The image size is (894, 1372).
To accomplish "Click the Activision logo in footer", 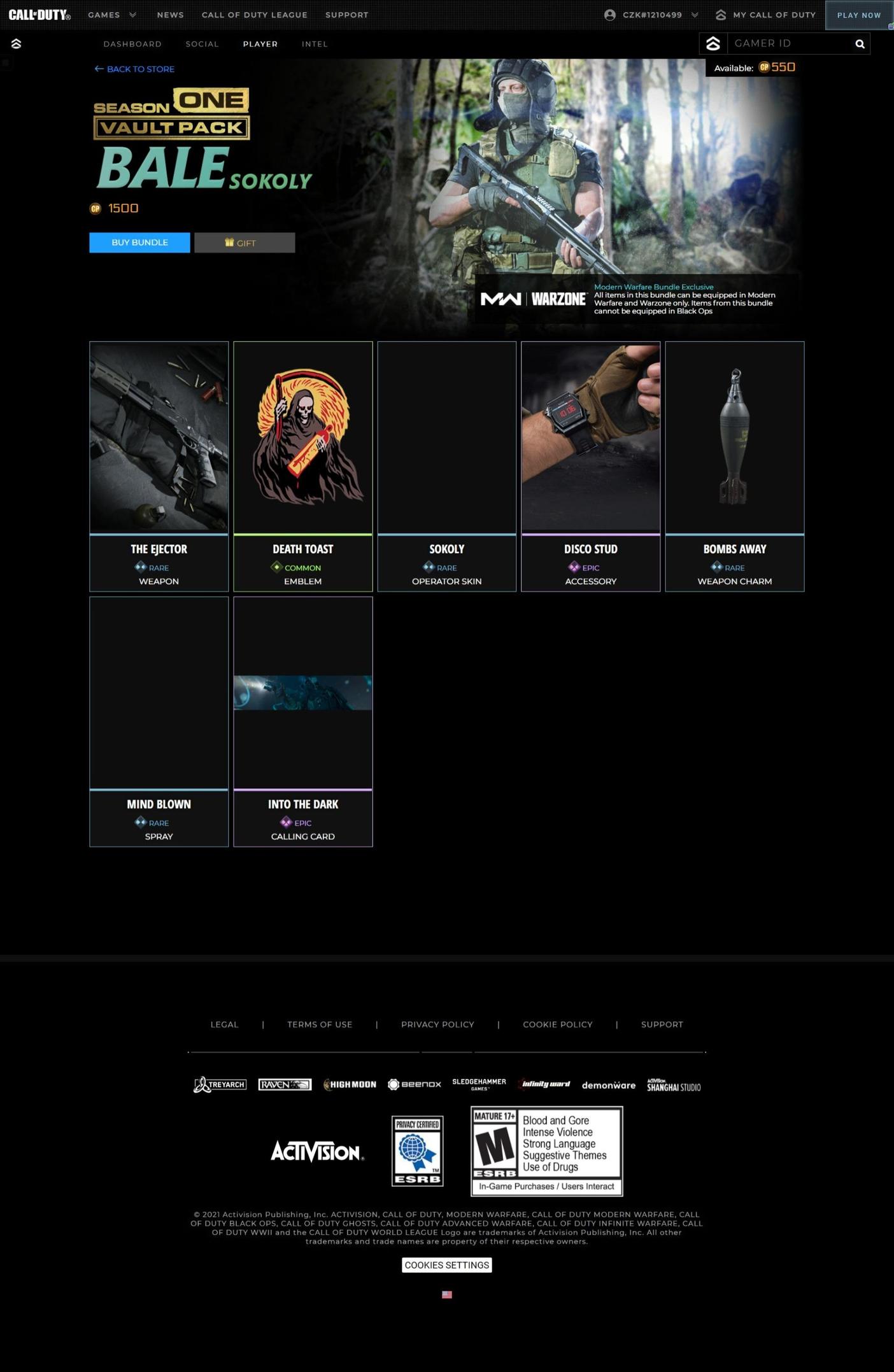I will pos(317,1151).
